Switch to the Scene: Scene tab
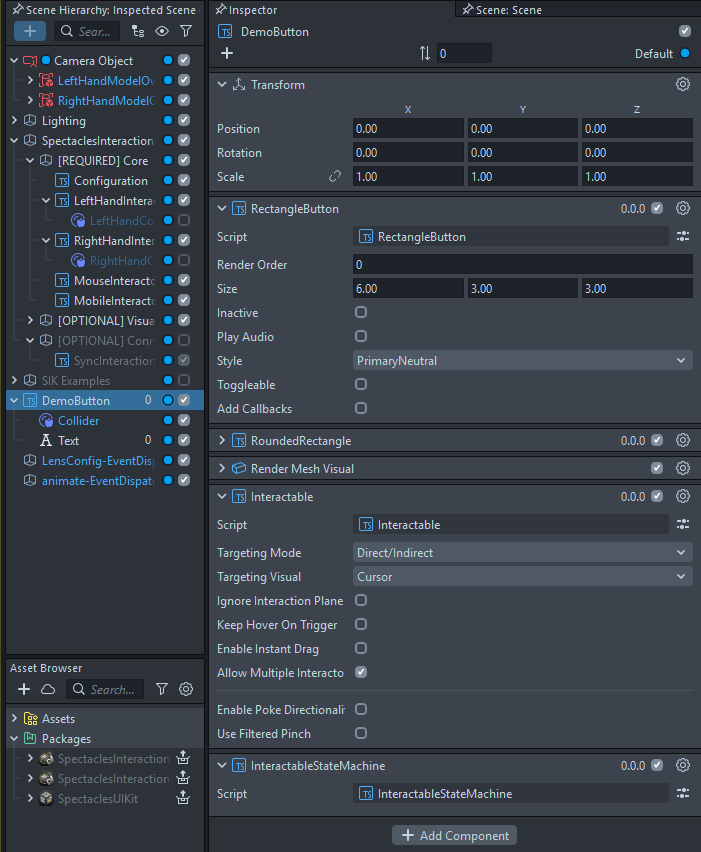This screenshot has height=852, width=701. (508, 10)
